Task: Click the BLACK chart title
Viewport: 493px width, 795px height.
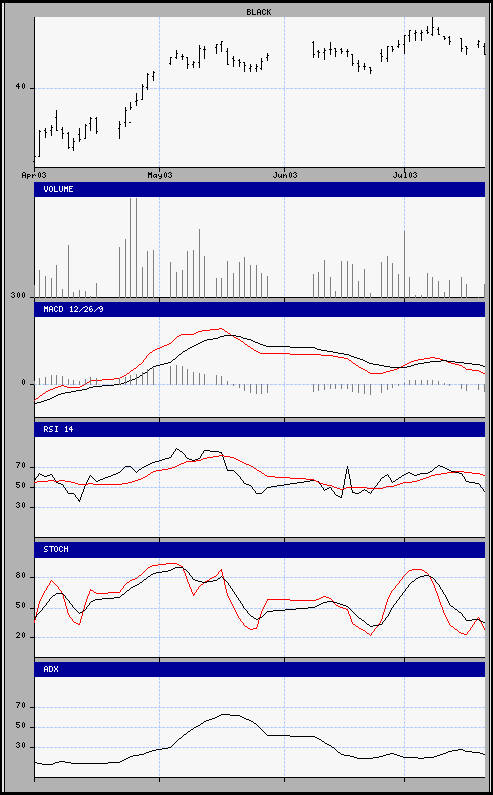Action: (x=259, y=12)
